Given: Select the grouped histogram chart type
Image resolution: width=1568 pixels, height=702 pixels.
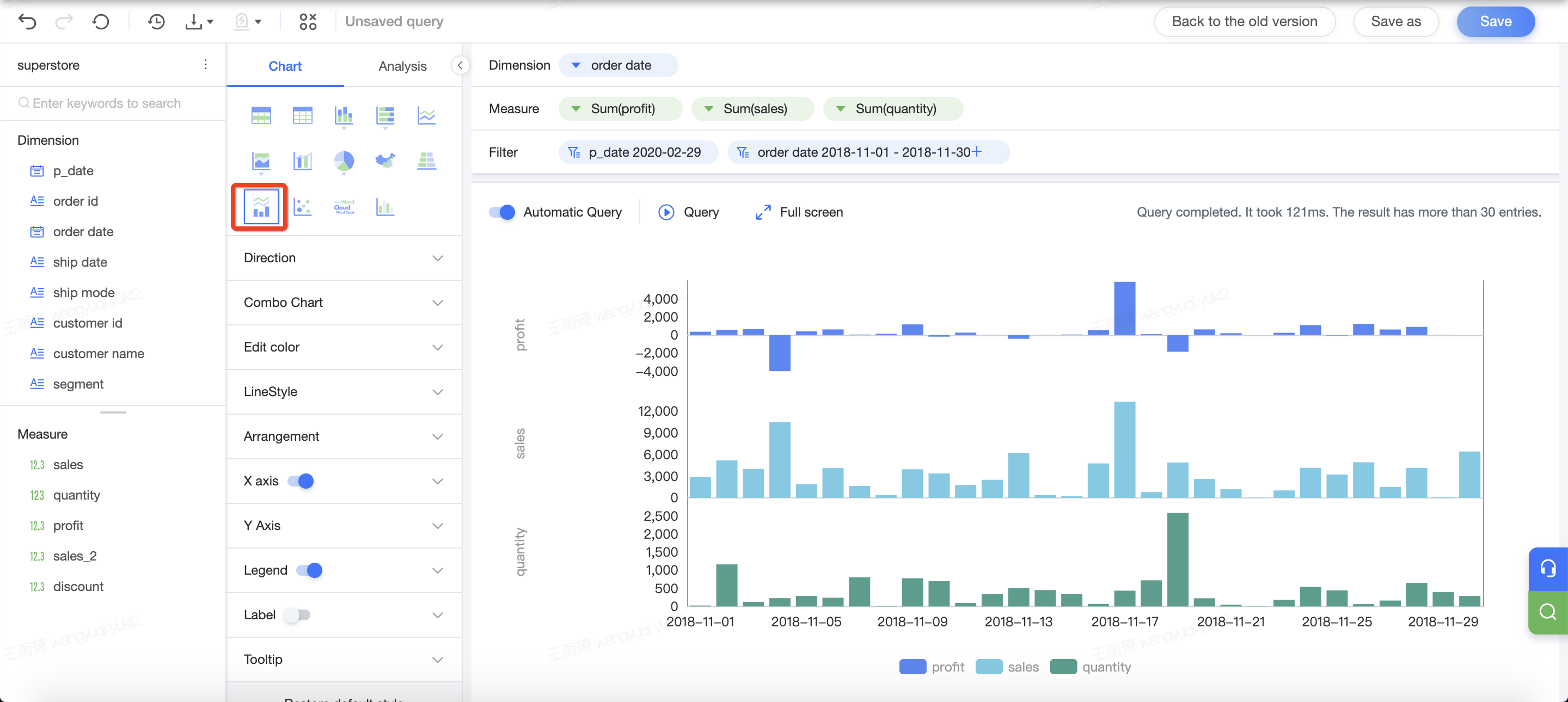Looking at the screenshot, I should point(385,207).
